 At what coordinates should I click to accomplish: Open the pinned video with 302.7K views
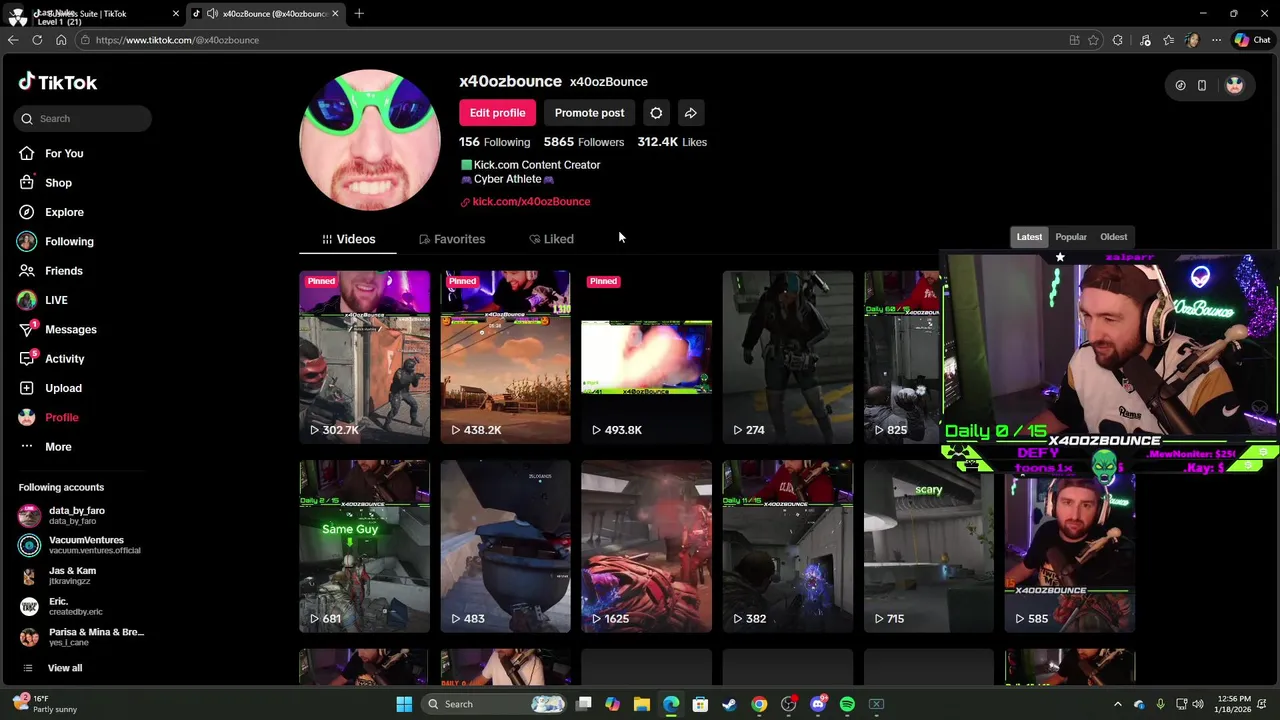pyautogui.click(x=364, y=357)
